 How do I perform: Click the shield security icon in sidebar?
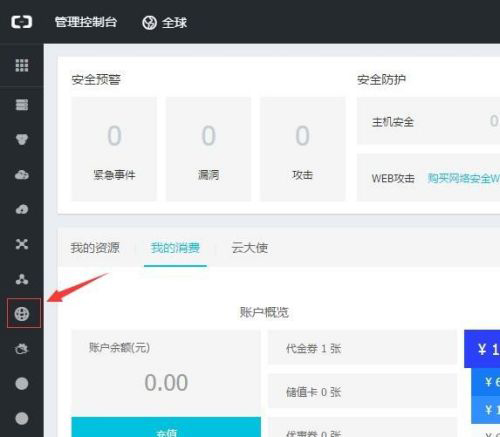[x=22, y=139]
